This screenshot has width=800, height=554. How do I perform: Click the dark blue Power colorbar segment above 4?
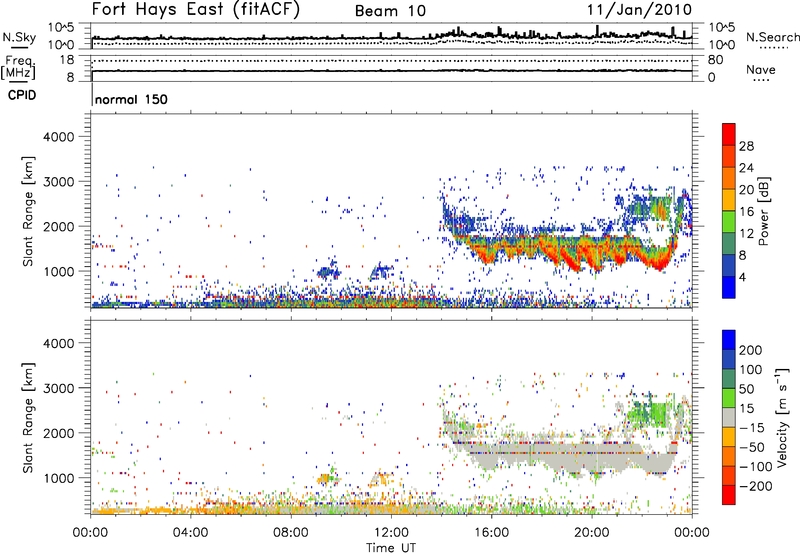(x=729, y=265)
